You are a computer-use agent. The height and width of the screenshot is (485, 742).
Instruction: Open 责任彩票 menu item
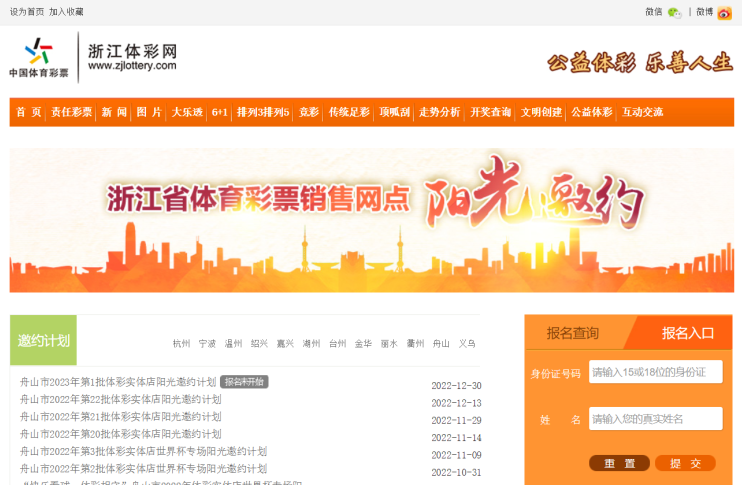(71, 112)
